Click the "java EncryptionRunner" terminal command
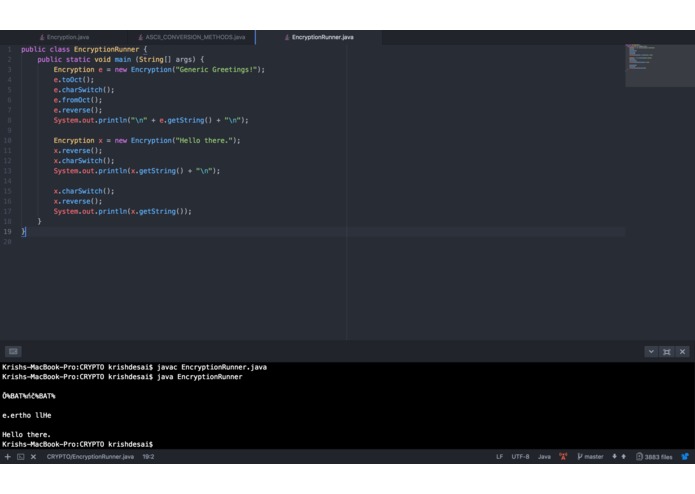 [199, 377]
